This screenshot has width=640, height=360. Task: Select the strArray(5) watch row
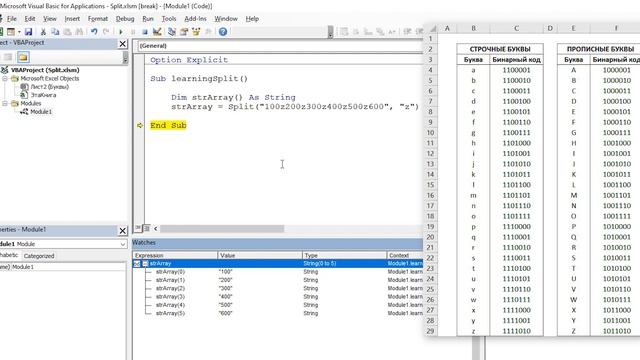pyautogui.click(x=278, y=313)
